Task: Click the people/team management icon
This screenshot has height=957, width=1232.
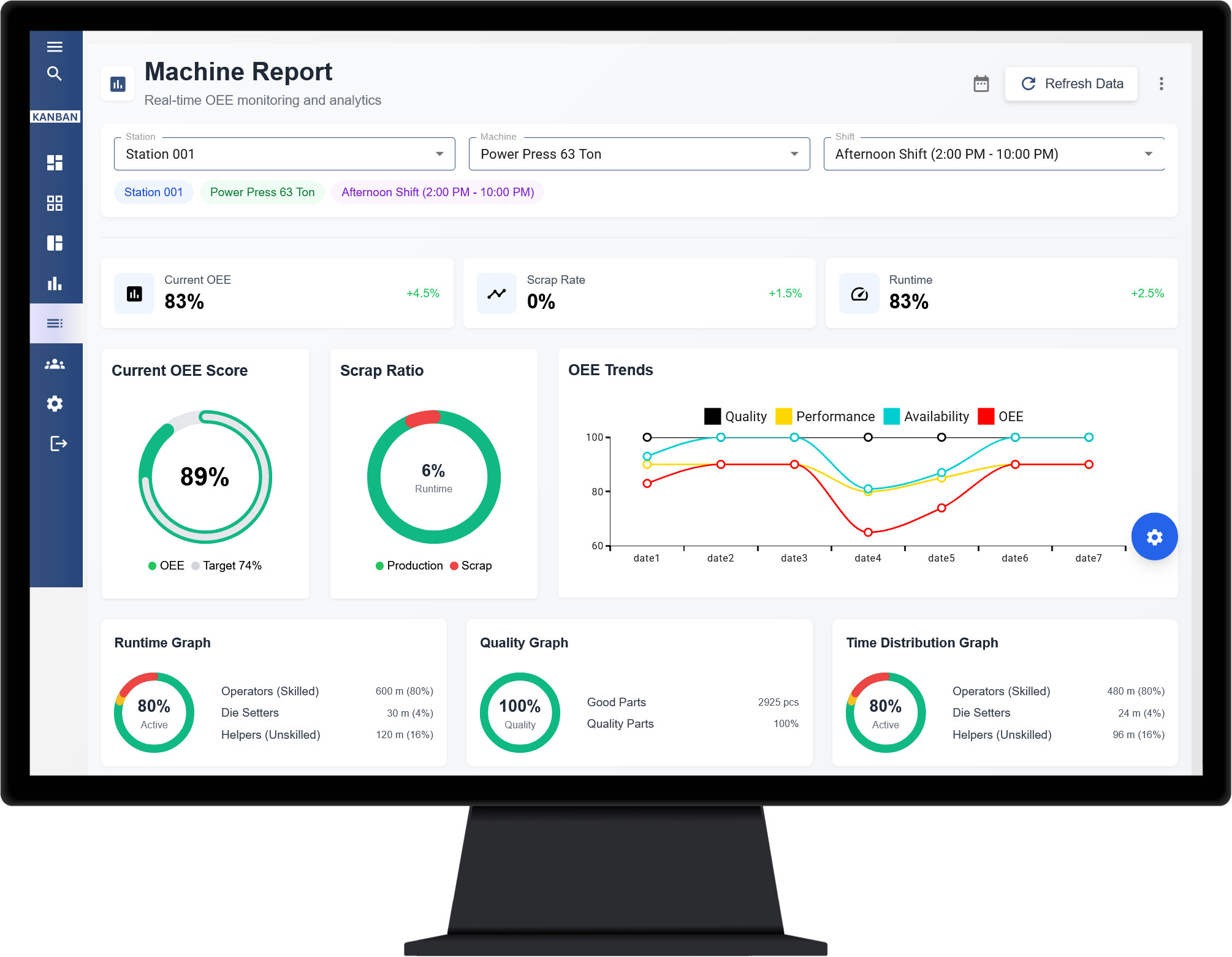Action: click(55, 363)
